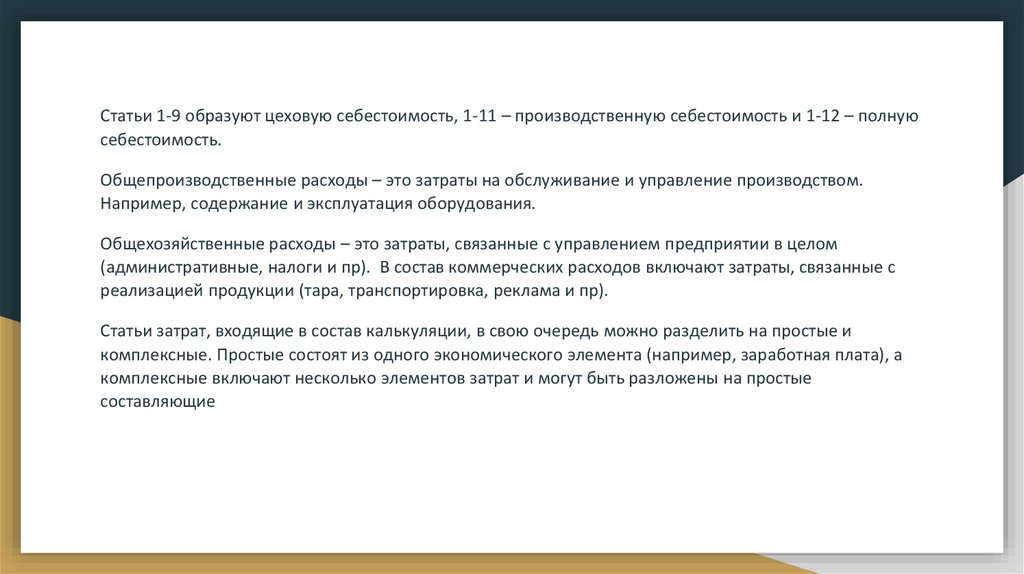Click the line 'Общепроизводственные расходы – это затраты на обслуживание'
1024x574 pixels.
click(x=481, y=180)
